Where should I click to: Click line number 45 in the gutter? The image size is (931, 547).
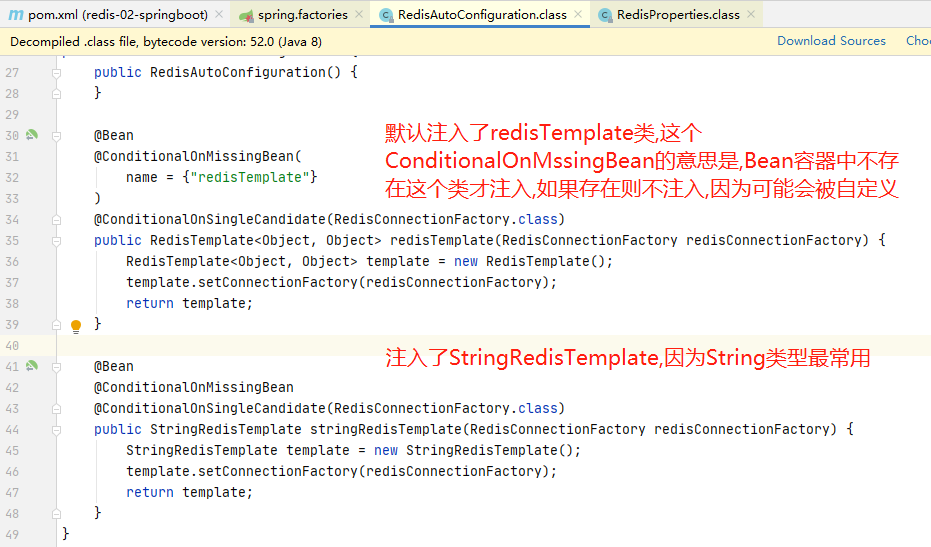[12, 451]
